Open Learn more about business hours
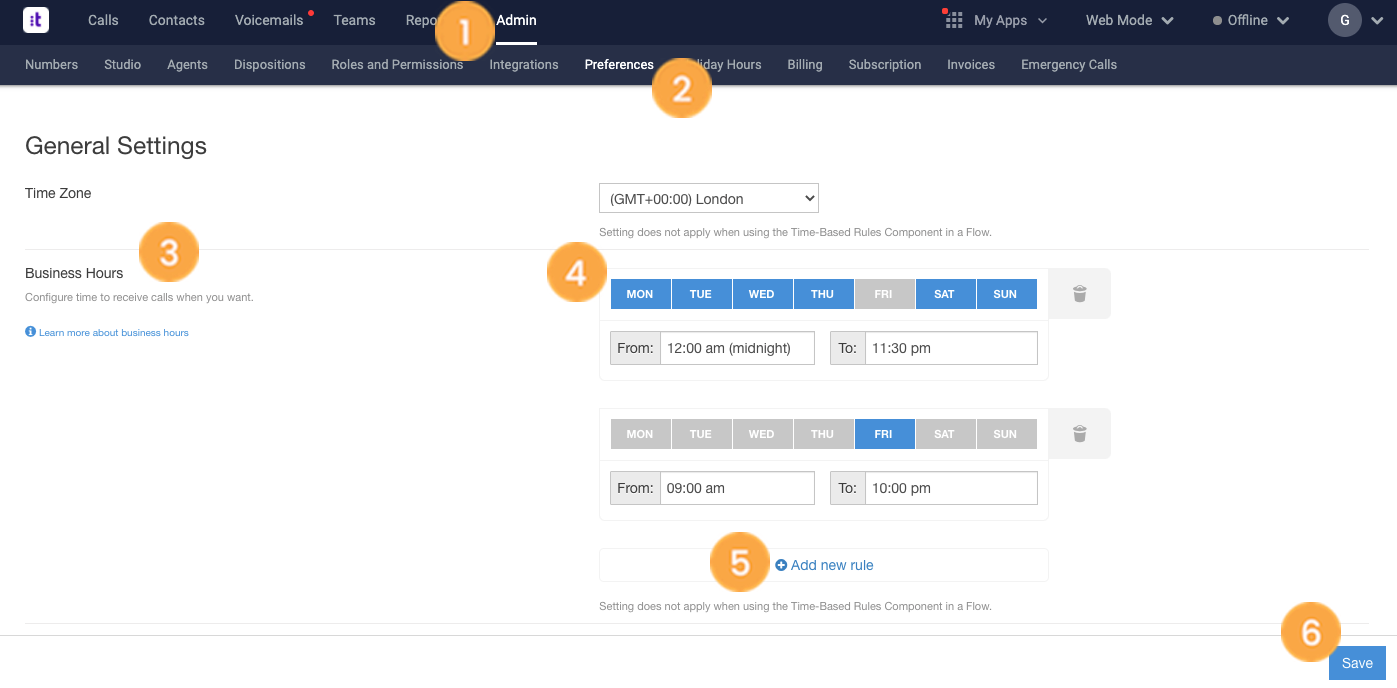 114,332
